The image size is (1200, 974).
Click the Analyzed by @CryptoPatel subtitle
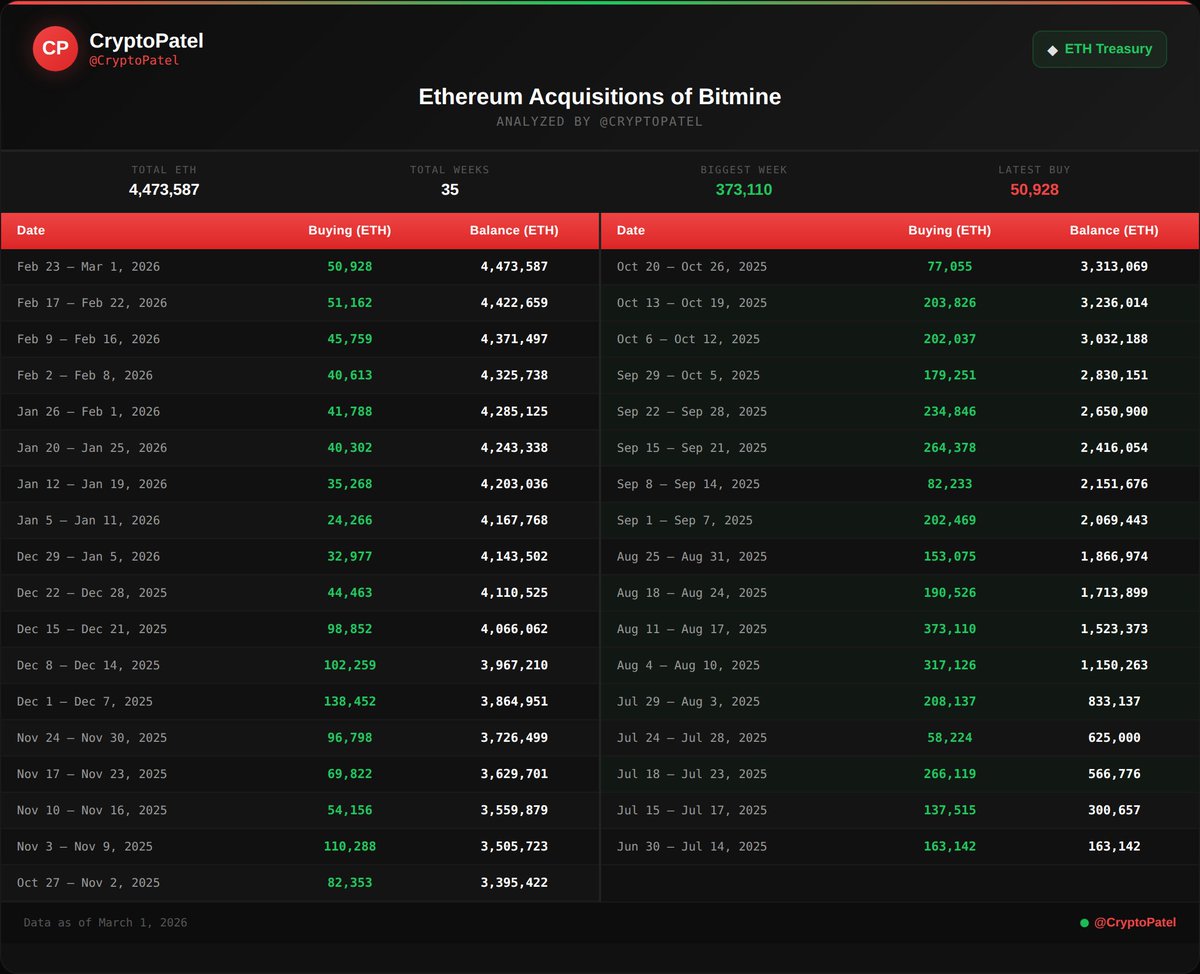tap(599, 122)
